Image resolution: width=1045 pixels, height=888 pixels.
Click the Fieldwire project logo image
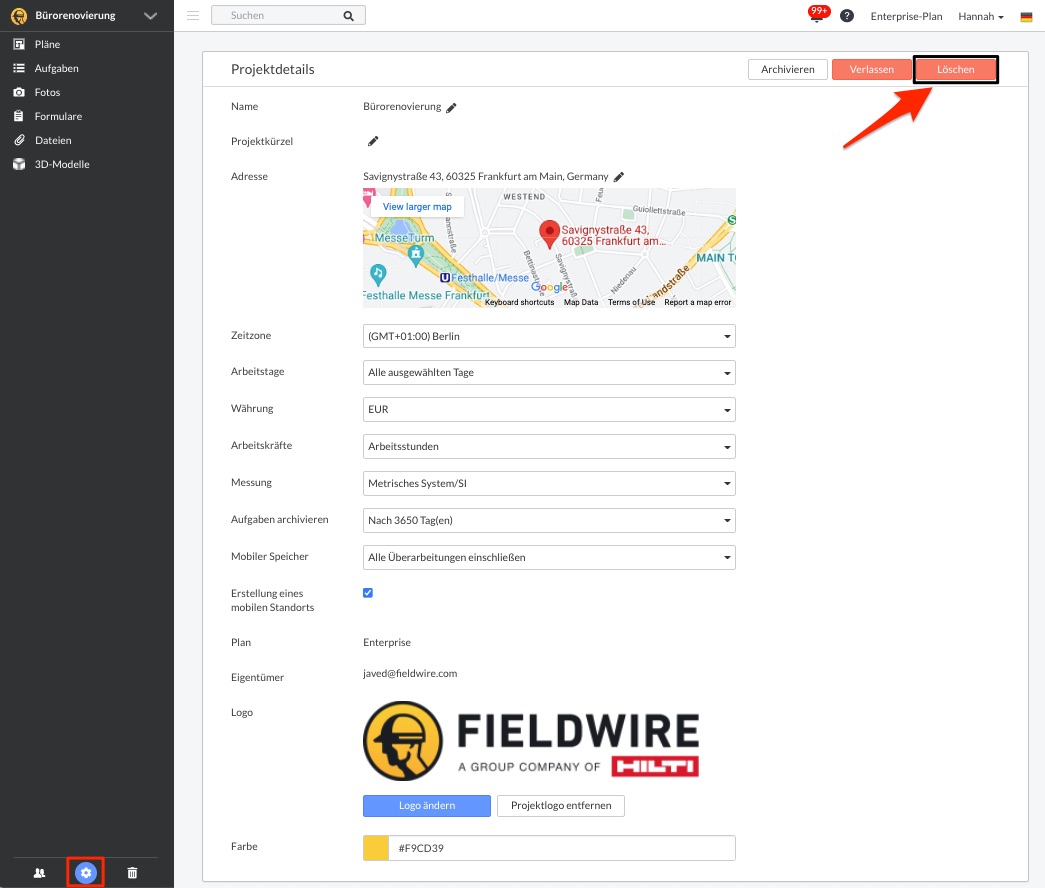coord(531,741)
